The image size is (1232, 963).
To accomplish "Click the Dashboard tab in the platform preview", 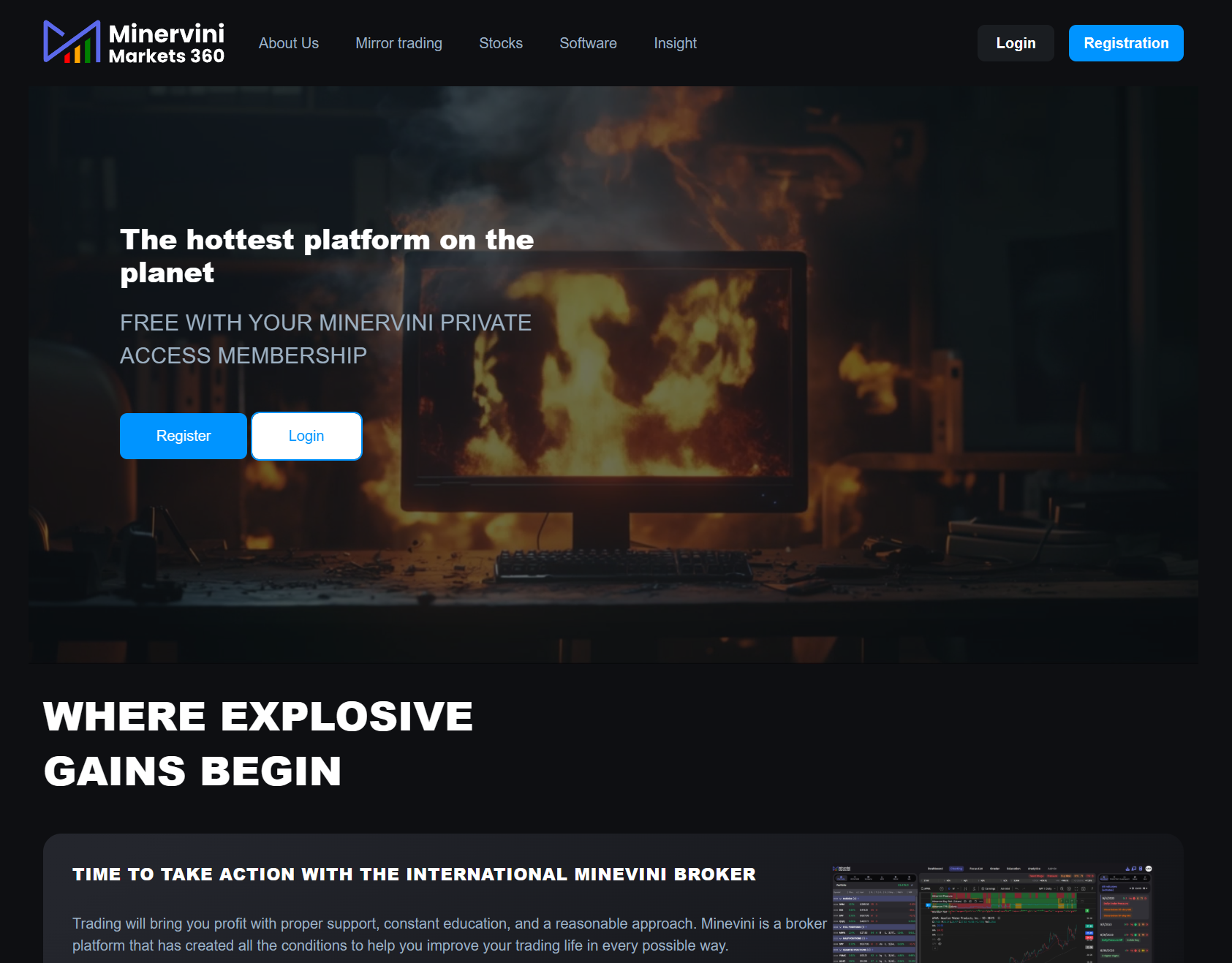I will (935, 869).
